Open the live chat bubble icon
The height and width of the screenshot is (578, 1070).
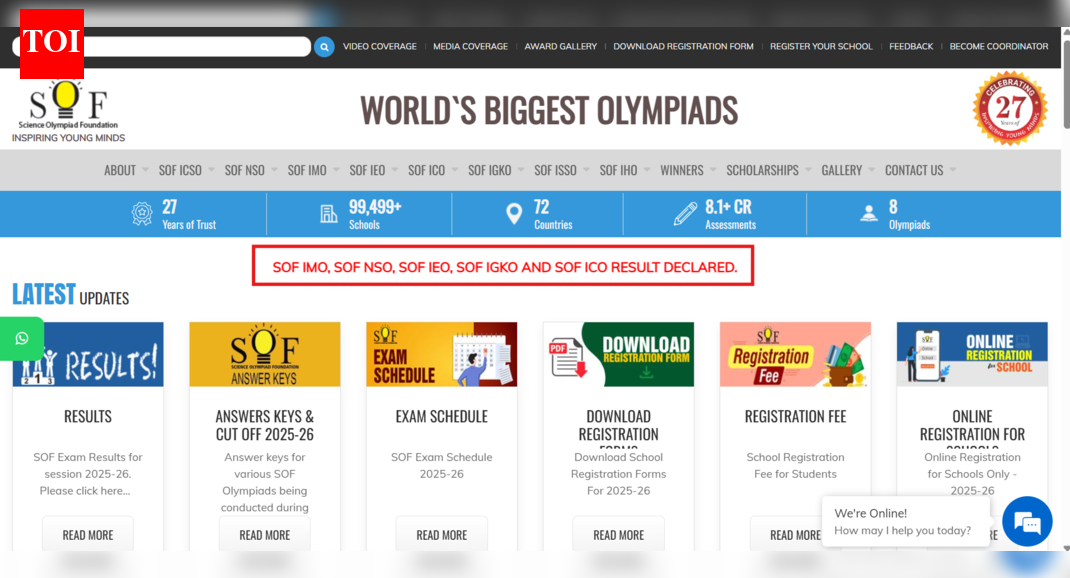tap(1027, 521)
